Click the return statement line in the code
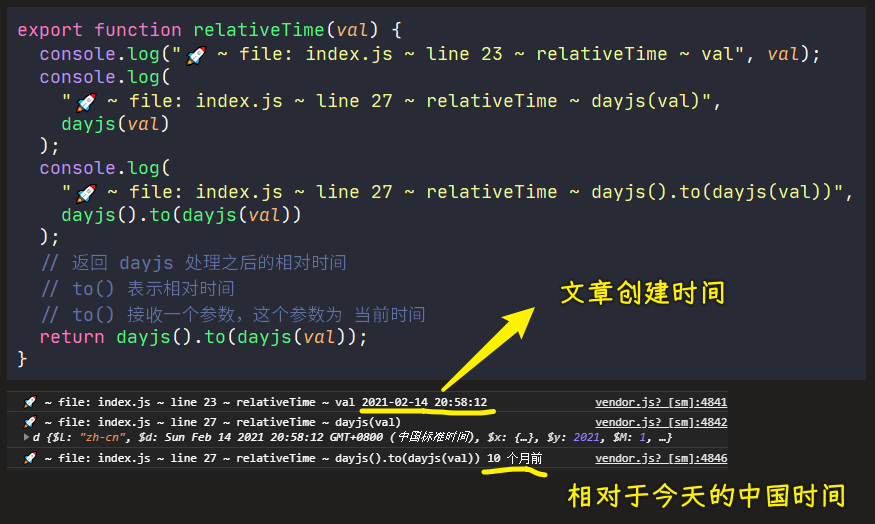Viewport: 875px width, 524px height. pyautogui.click(x=203, y=337)
